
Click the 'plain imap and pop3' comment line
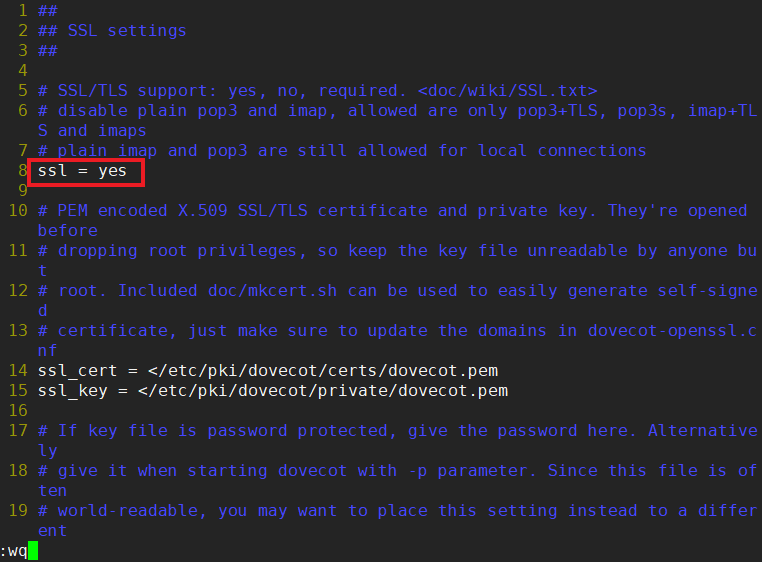click(x=342, y=151)
